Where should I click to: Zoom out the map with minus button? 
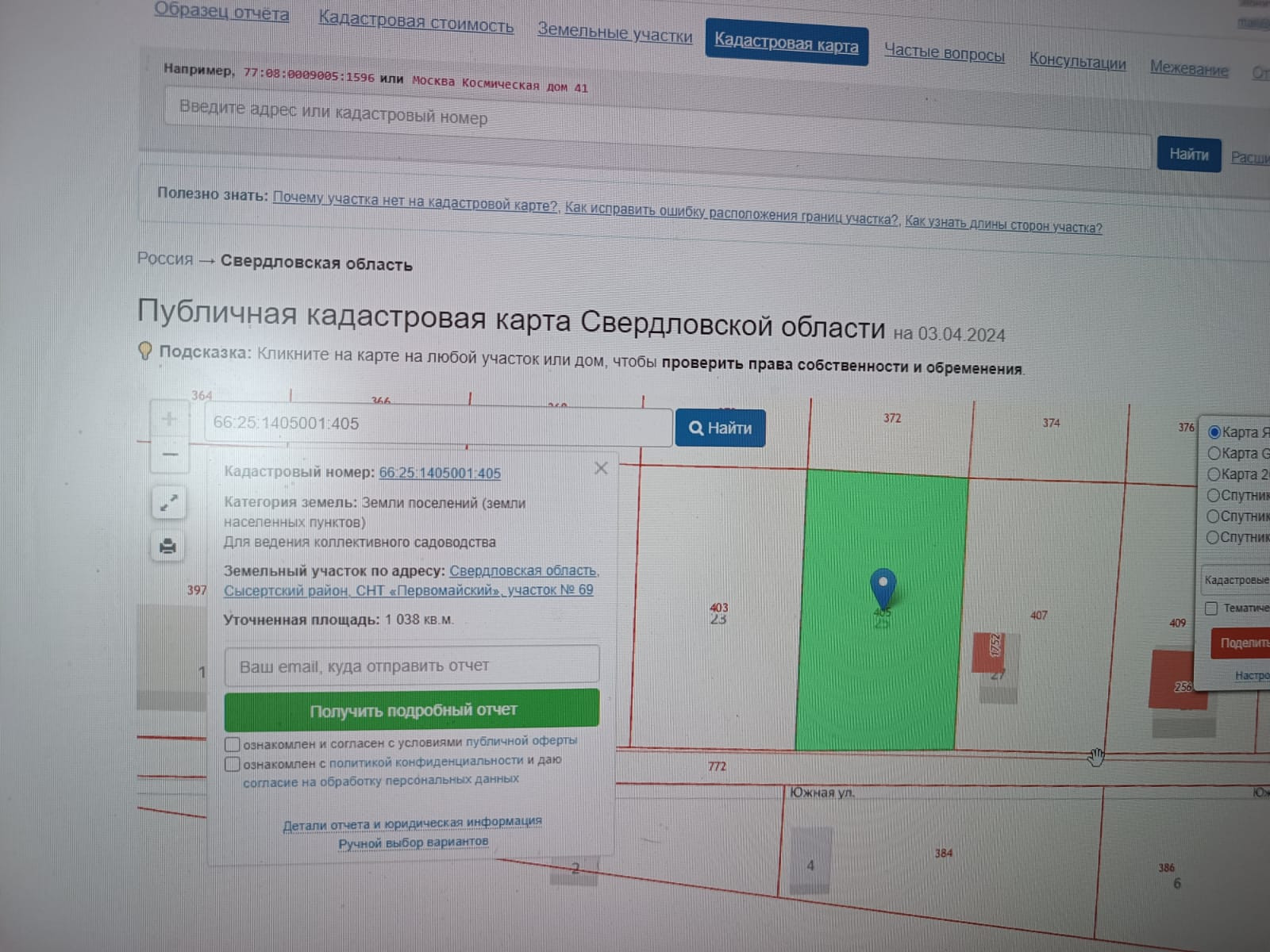coord(169,455)
